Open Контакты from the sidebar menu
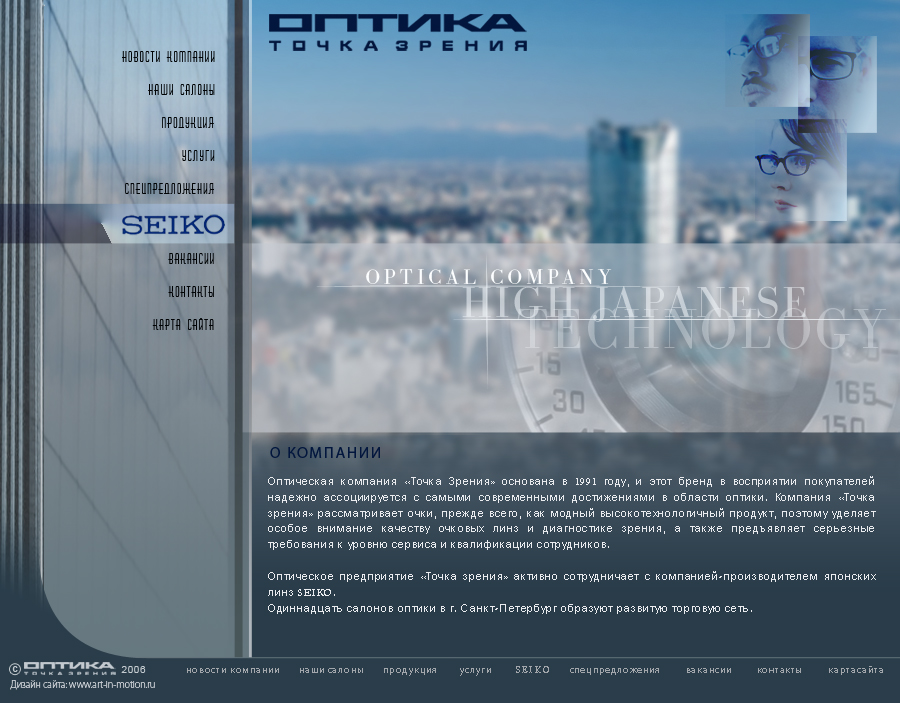Image resolution: width=900 pixels, height=703 pixels. tap(191, 292)
